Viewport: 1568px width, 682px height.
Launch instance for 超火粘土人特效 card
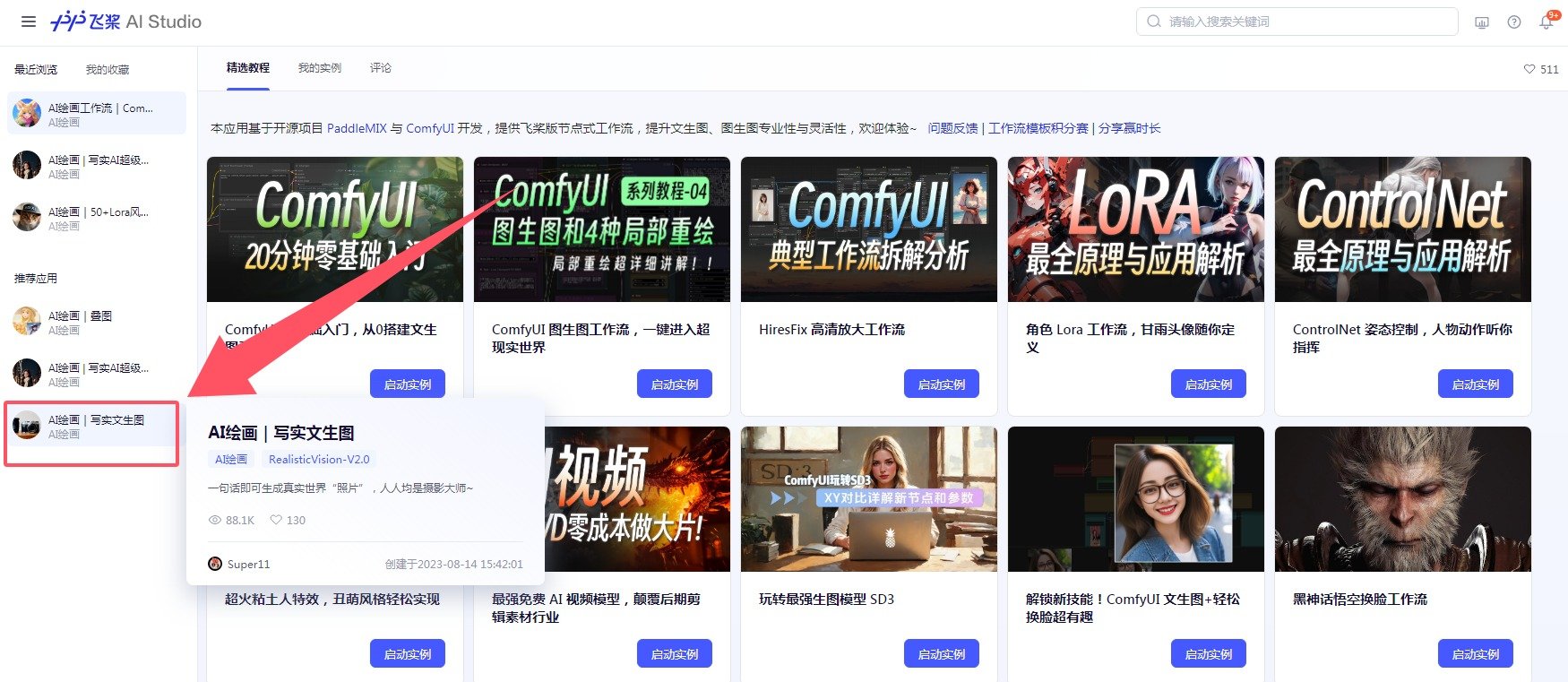(408, 653)
